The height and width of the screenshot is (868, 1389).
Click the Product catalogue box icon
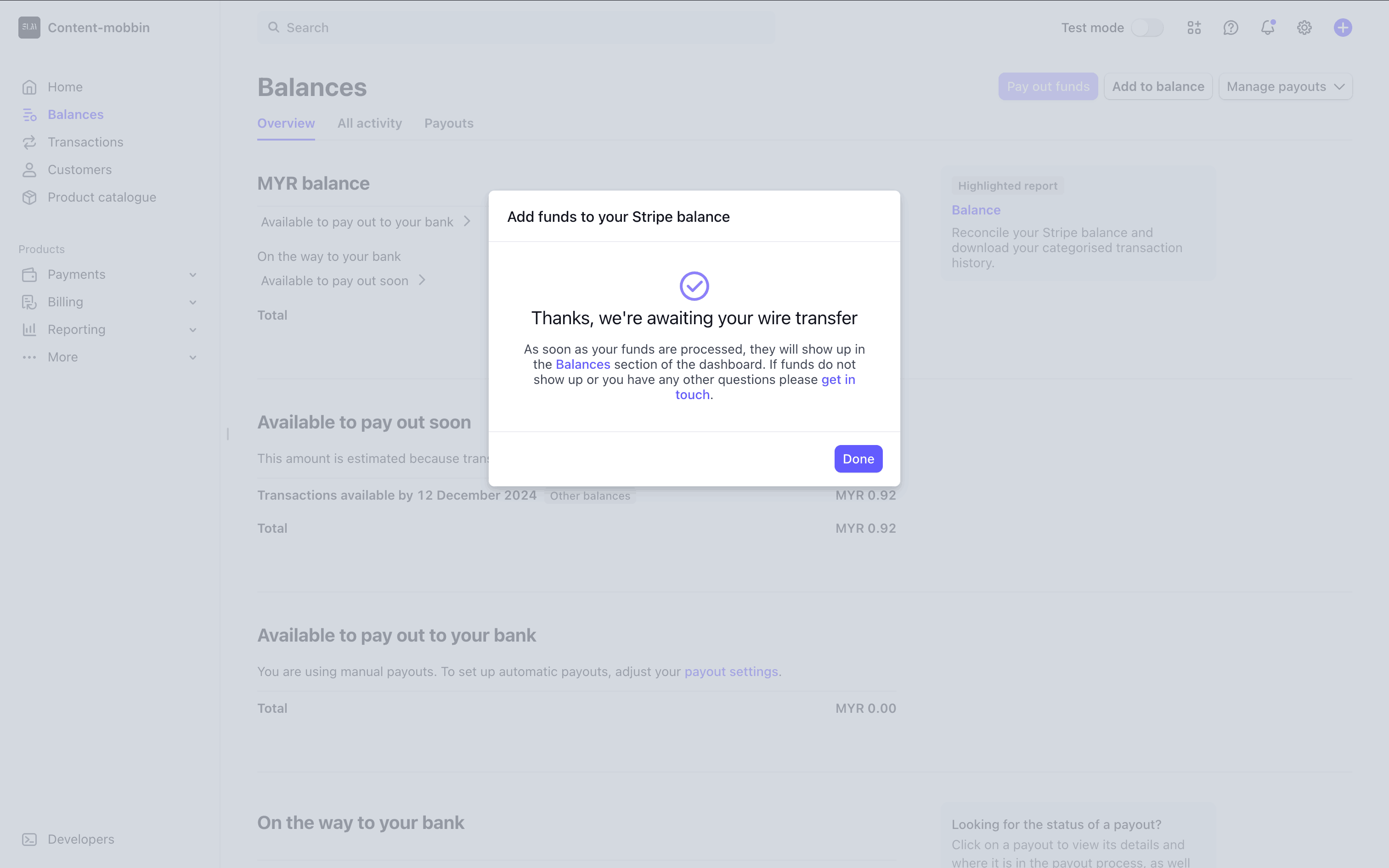29,197
